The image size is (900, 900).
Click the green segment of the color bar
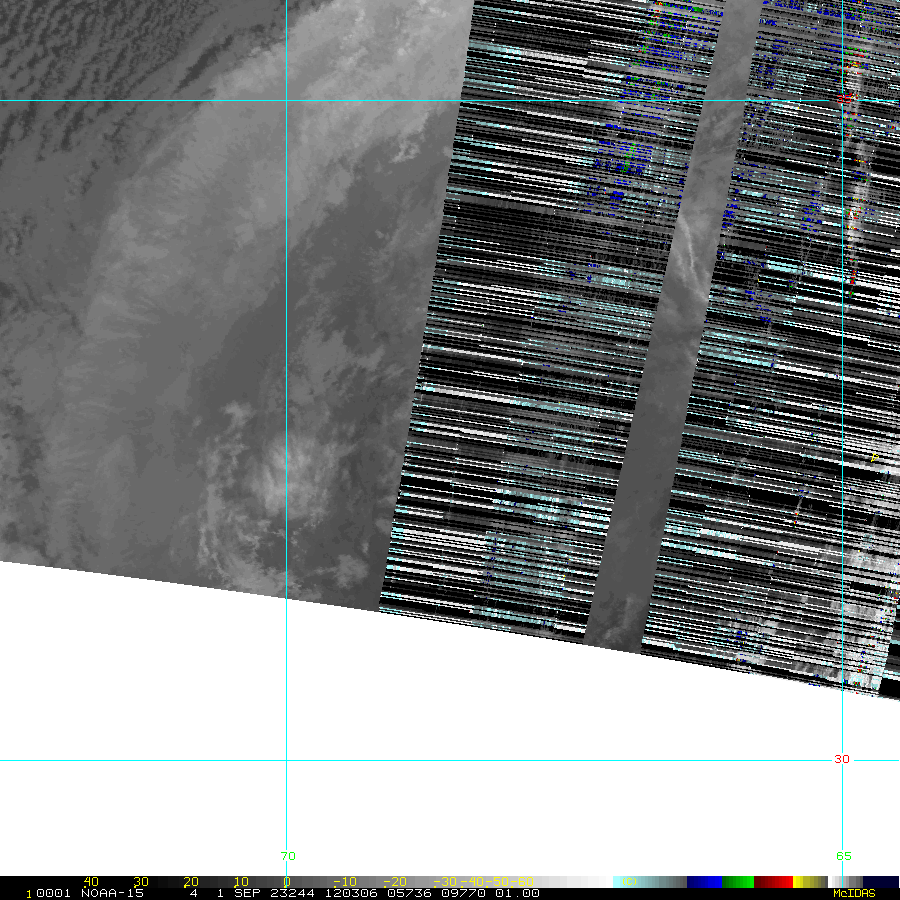[737, 882]
